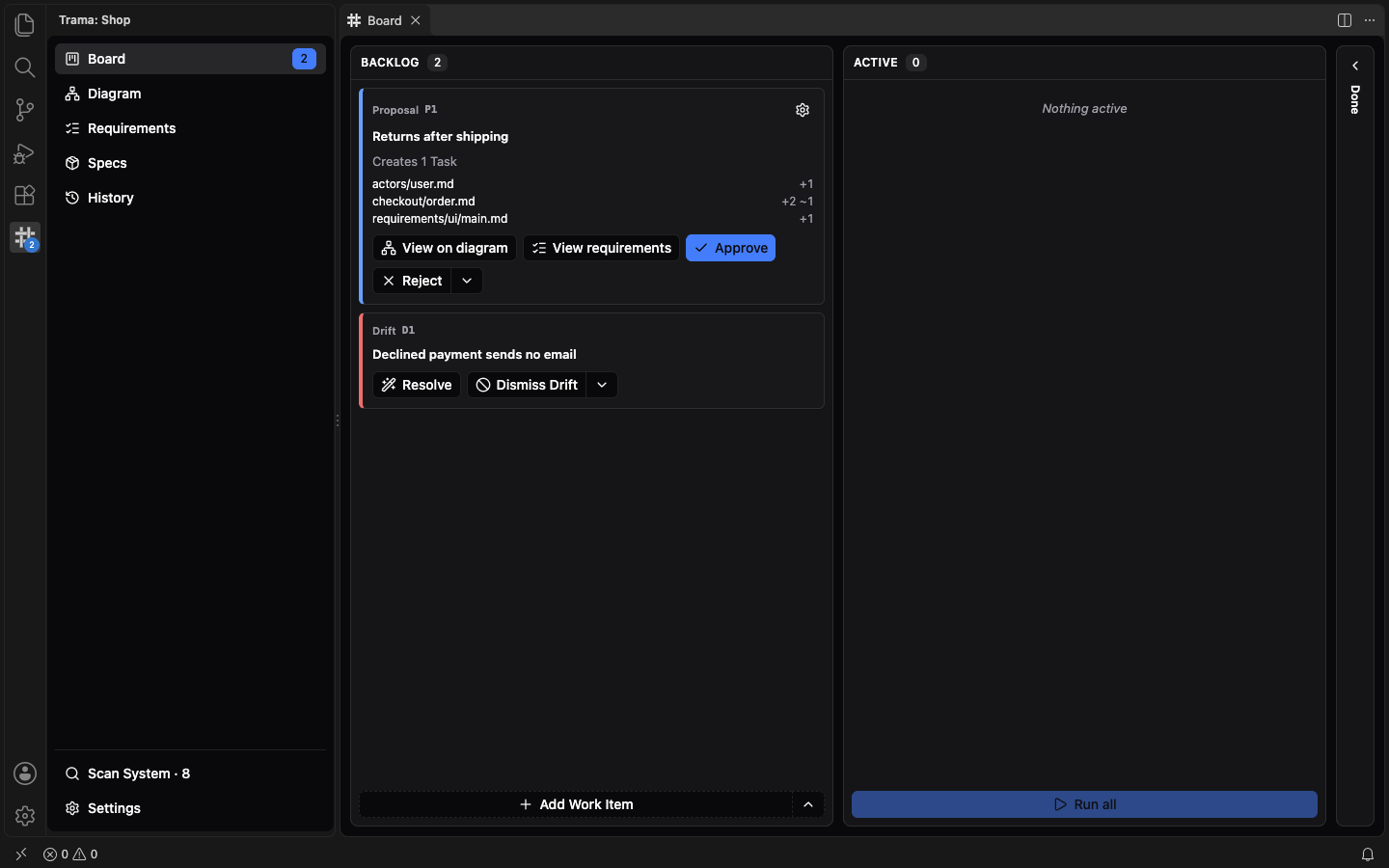Click actors/user.md file row
The height and width of the screenshot is (868, 1389).
(592, 184)
